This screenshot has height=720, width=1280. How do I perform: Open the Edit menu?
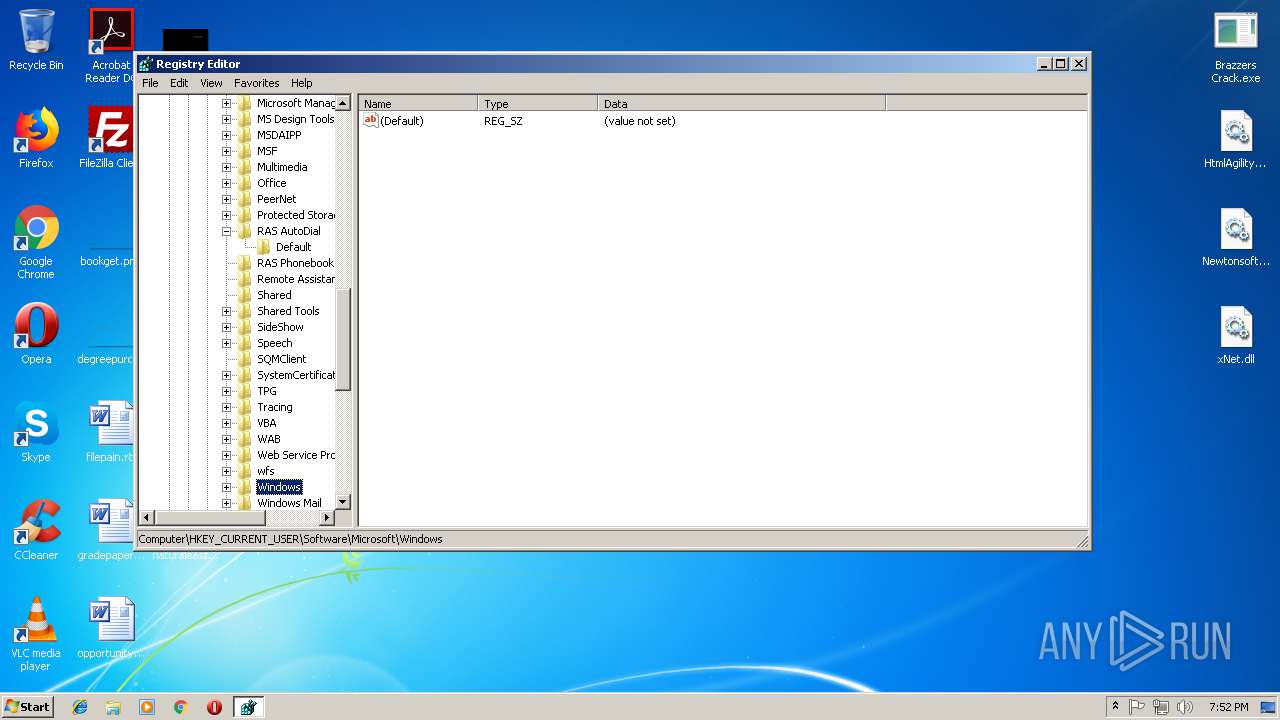[x=179, y=83]
